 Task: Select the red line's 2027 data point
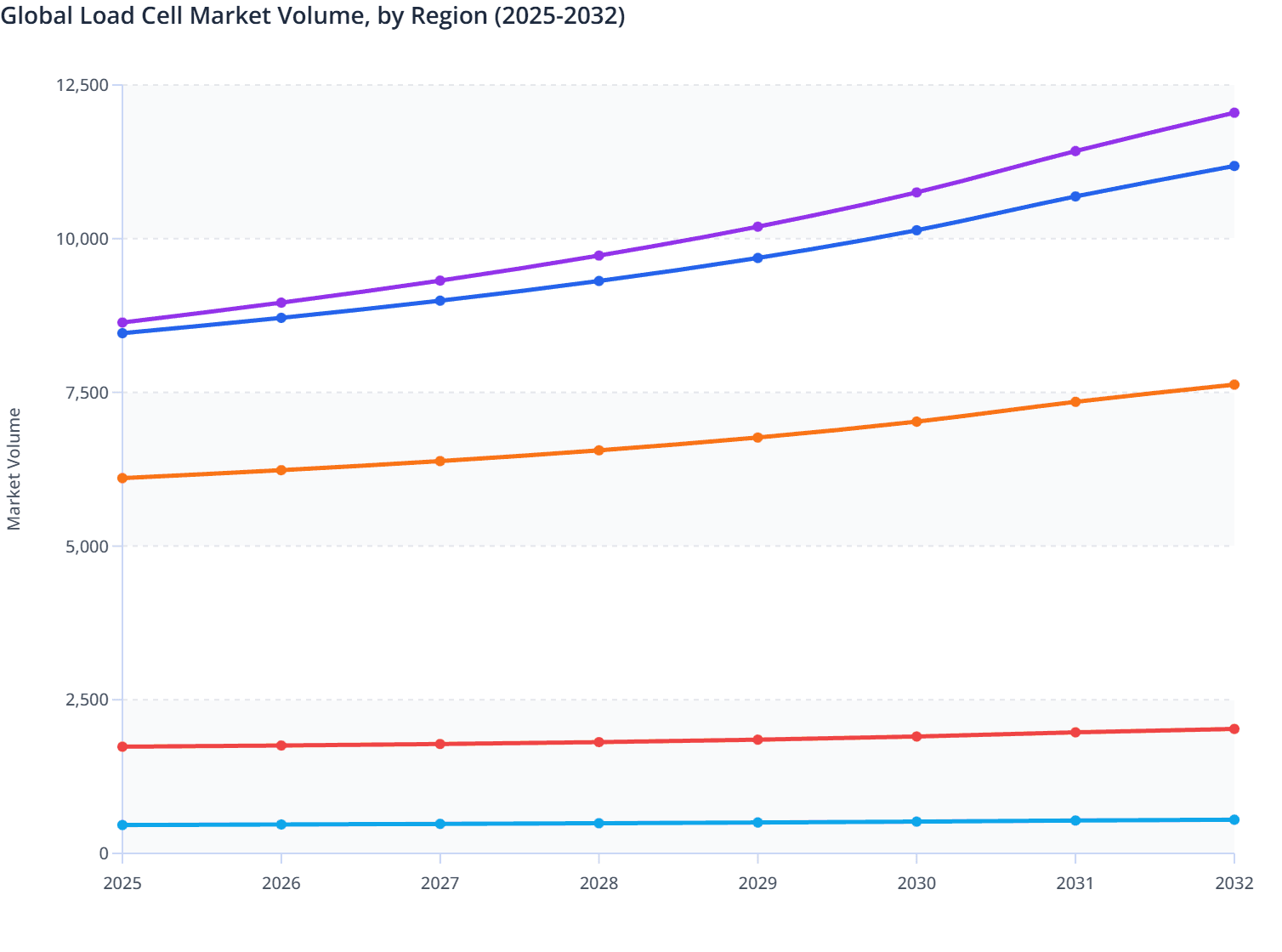pos(440,745)
